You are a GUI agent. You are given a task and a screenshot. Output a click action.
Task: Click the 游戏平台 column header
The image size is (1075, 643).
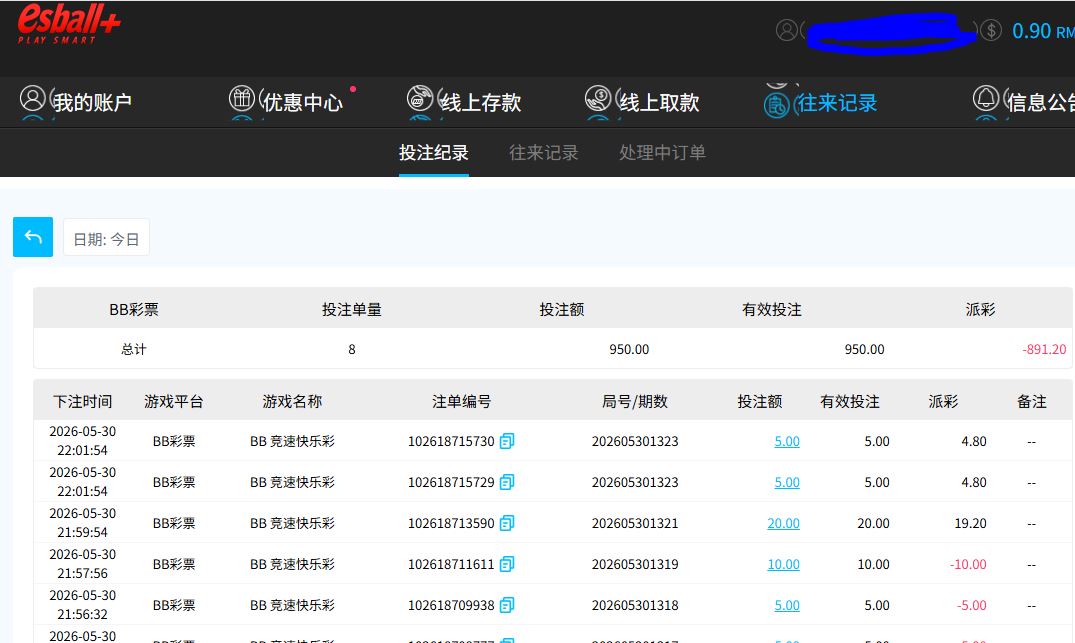pos(173,402)
